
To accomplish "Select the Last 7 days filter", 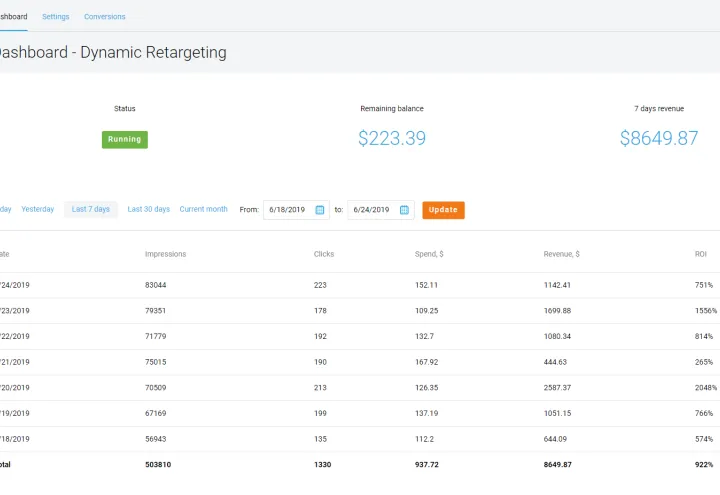I will [x=90, y=209].
